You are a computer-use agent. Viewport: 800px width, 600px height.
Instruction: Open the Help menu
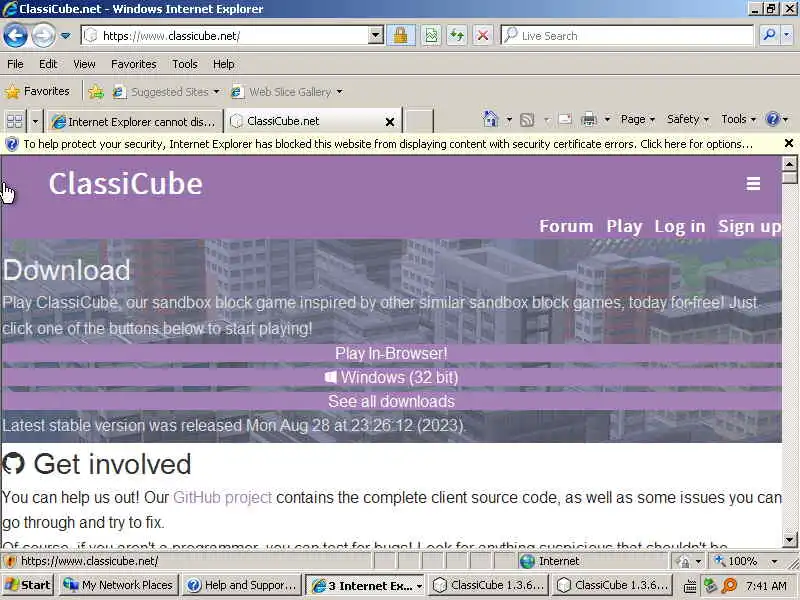[223, 64]
